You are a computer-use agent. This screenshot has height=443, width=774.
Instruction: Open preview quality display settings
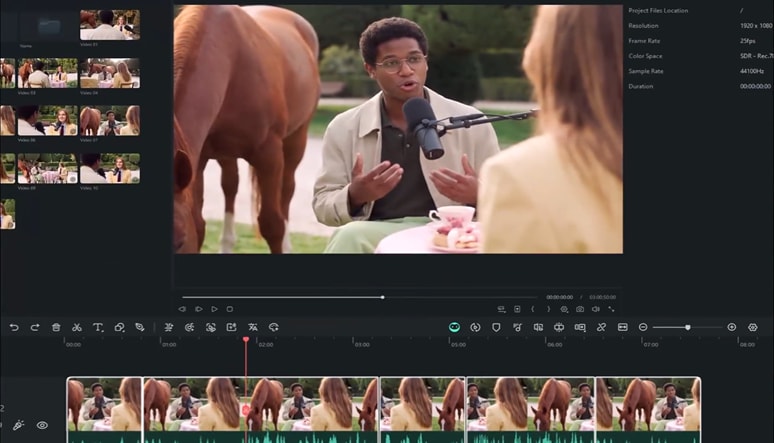coord(501,309)
